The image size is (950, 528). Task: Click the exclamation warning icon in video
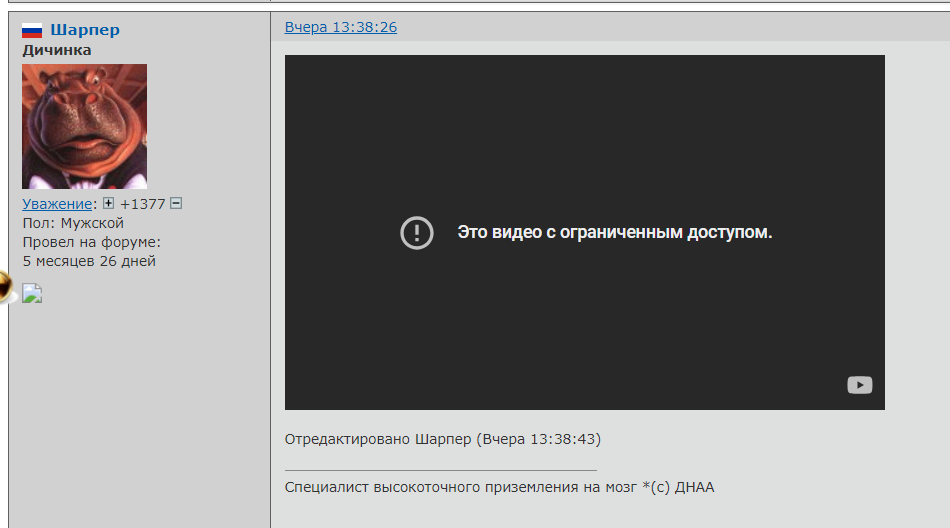click(417, 233)
